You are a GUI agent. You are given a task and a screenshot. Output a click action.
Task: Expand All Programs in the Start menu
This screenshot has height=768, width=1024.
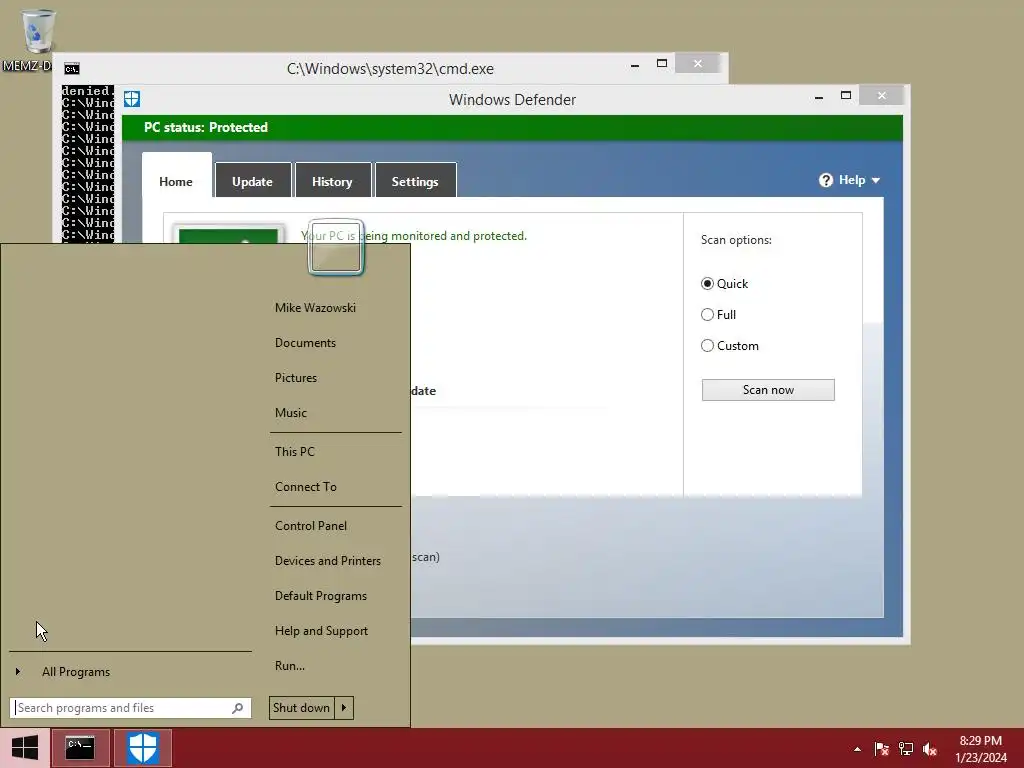coord(76,671)
